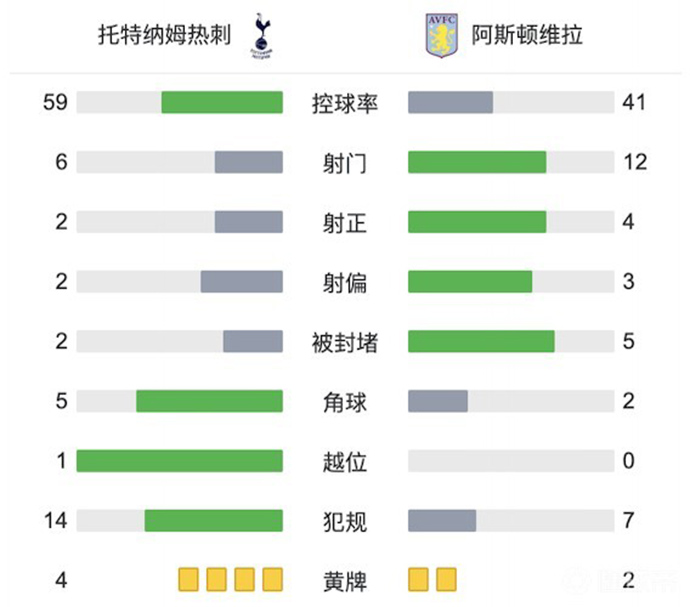Click Tottenham's fouls value 14
The width and height of the screenshot is (690, 607).
[55, 521]
